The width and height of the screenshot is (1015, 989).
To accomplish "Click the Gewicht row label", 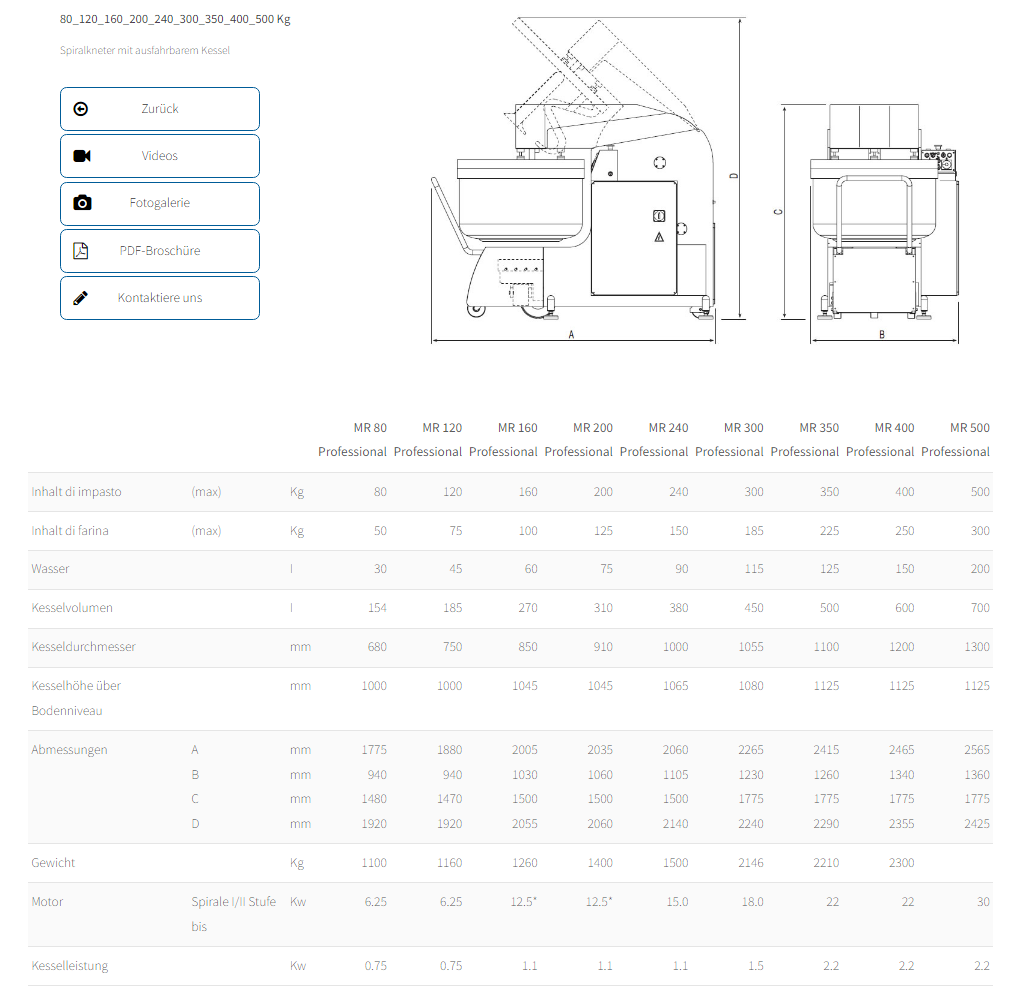I will point(54,863).
